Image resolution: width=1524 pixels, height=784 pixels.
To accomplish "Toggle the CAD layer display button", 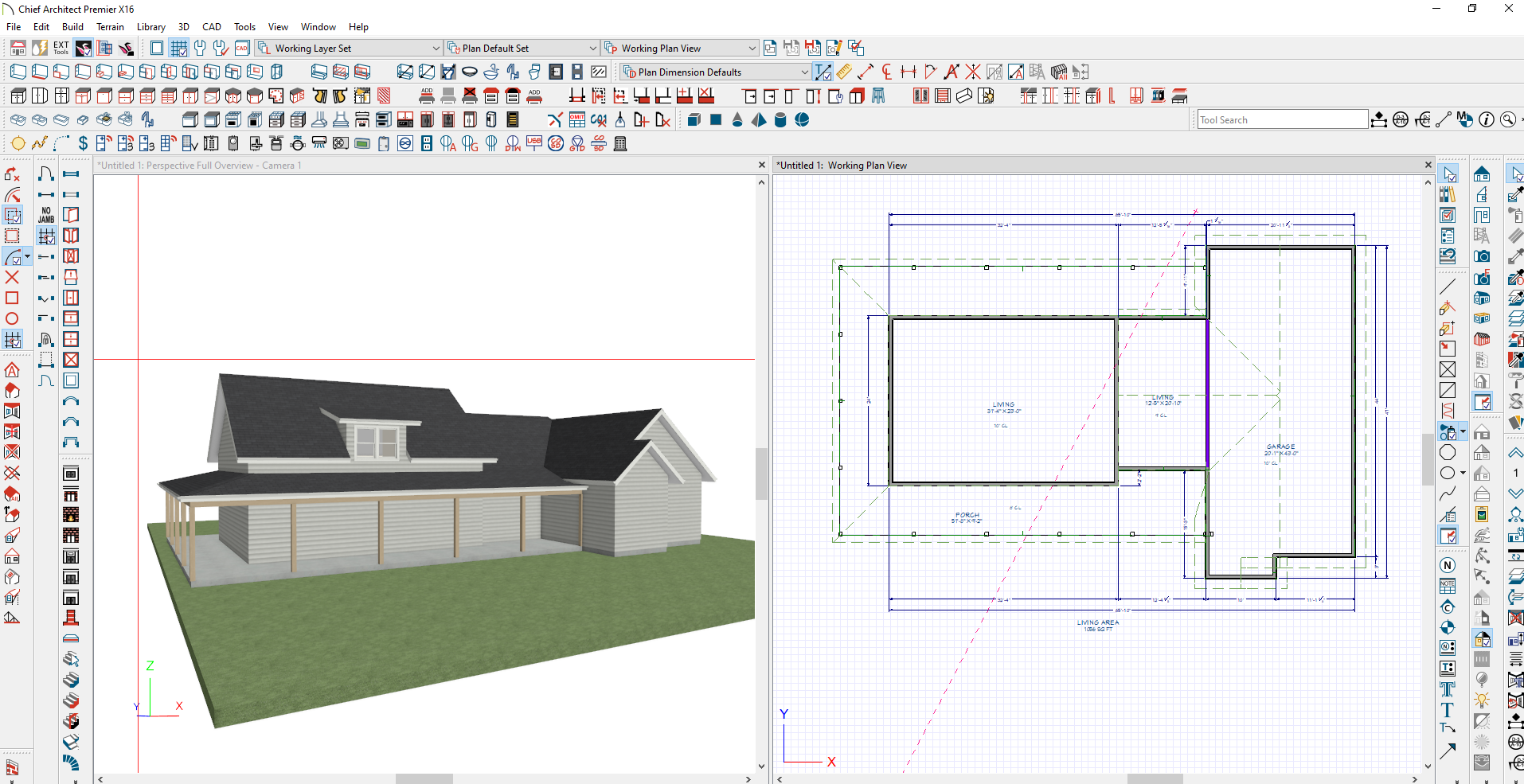I will (242, 49).
